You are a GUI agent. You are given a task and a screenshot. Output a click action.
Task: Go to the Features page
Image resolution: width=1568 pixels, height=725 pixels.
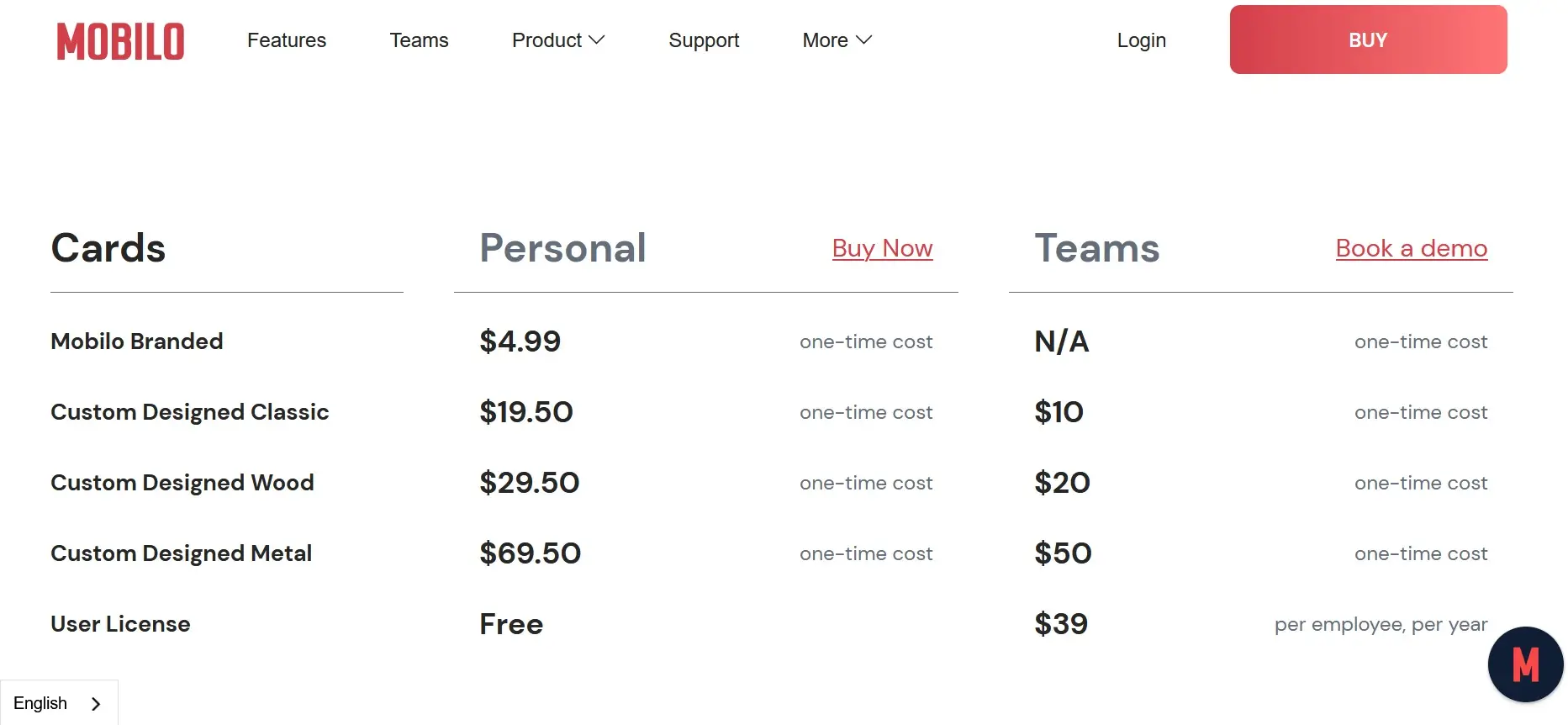pos(287,40)
